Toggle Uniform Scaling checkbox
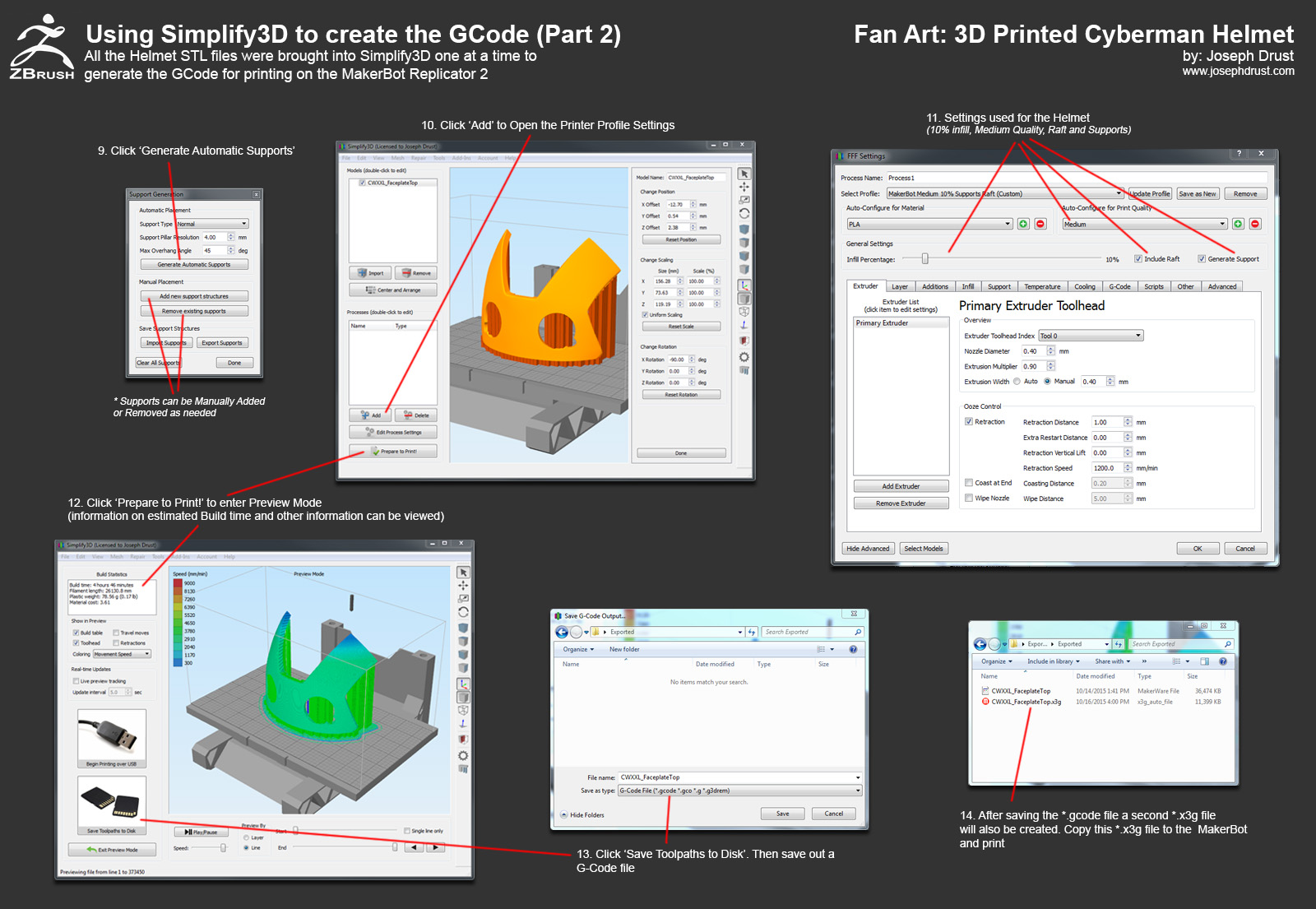This screenshot has height=909, width=1316. [x=645, y=314]
